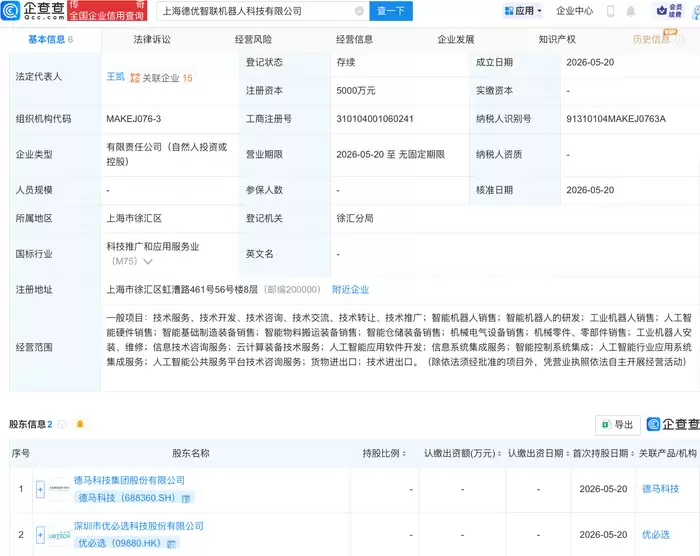Viewport: 700px width, 556px height.
Task: Click the 查一下 search button
Action: pos(391,11)
